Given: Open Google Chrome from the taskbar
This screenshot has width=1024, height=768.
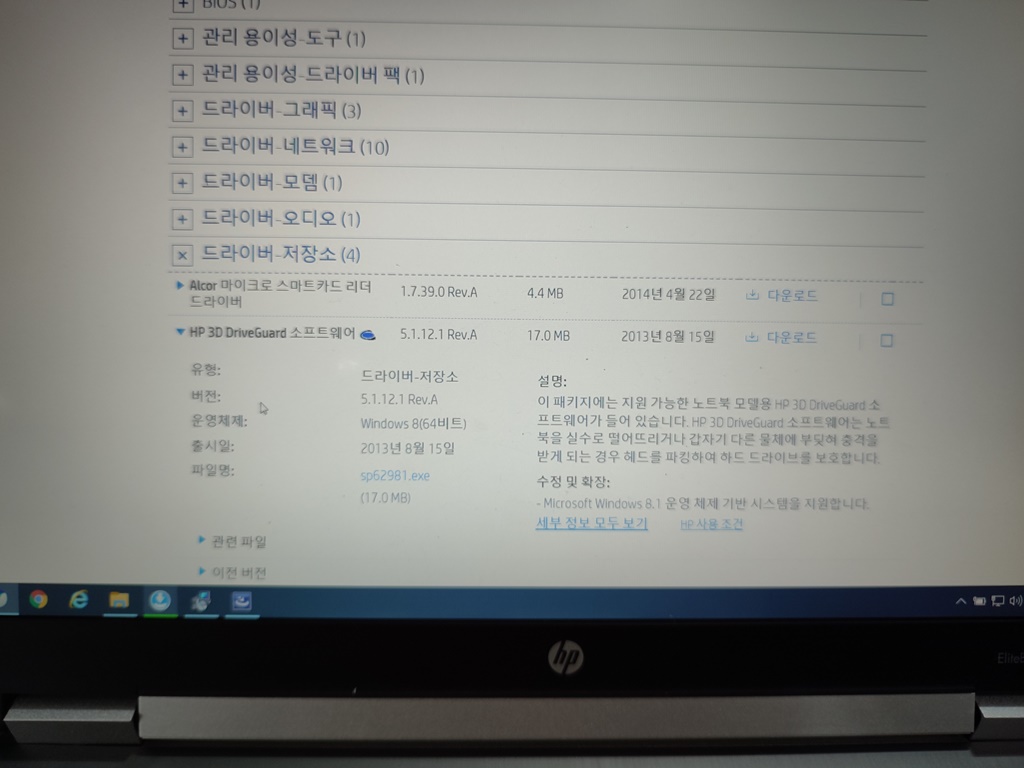Looking at the screenshot, I should 39,599.
